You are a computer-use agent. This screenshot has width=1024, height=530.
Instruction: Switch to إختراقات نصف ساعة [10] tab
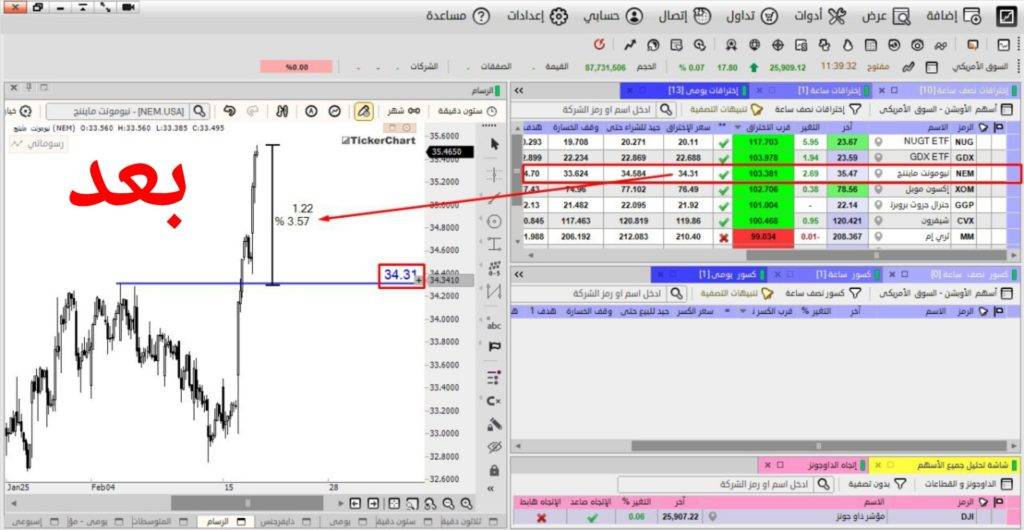coord(946,90)
